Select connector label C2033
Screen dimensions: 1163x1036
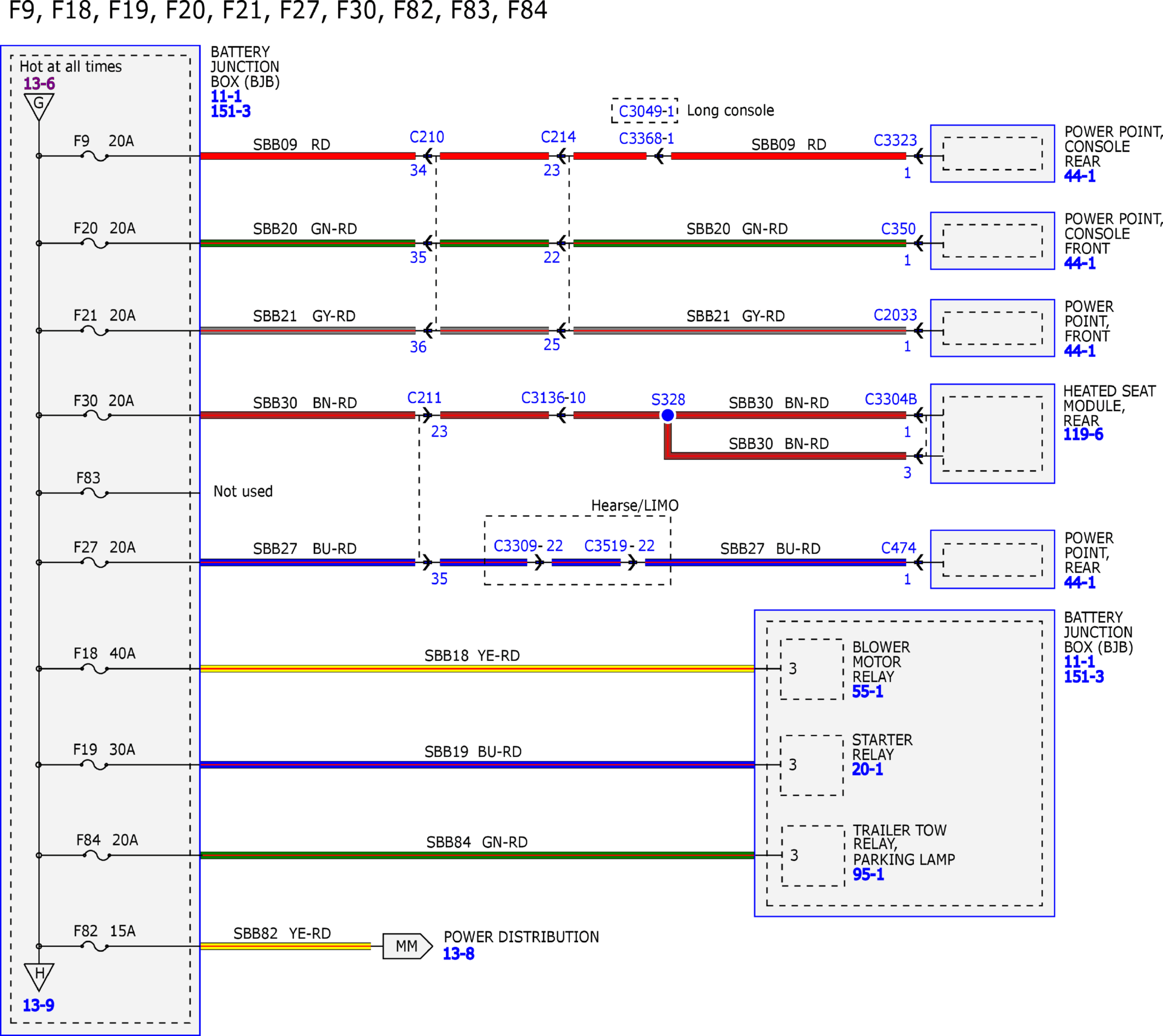tap(895, 315)
